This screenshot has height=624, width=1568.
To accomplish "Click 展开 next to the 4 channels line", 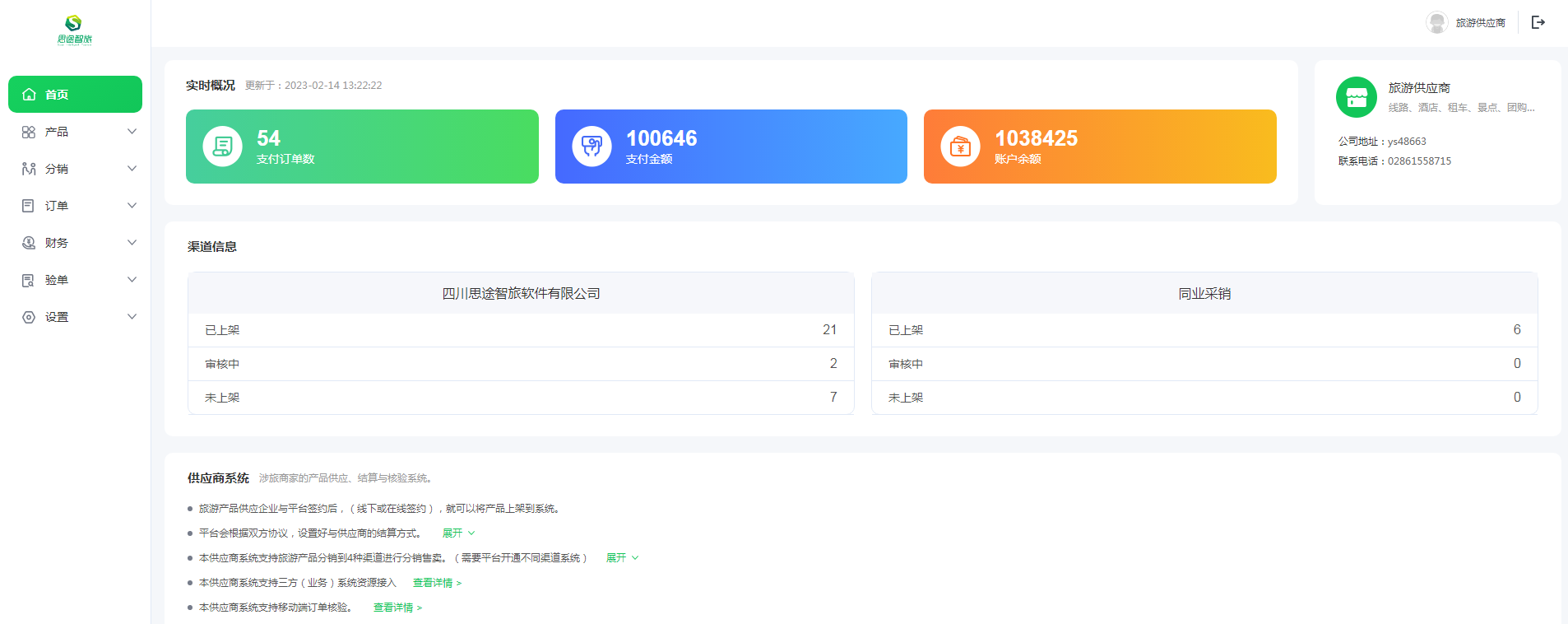I will pos(622,558).
